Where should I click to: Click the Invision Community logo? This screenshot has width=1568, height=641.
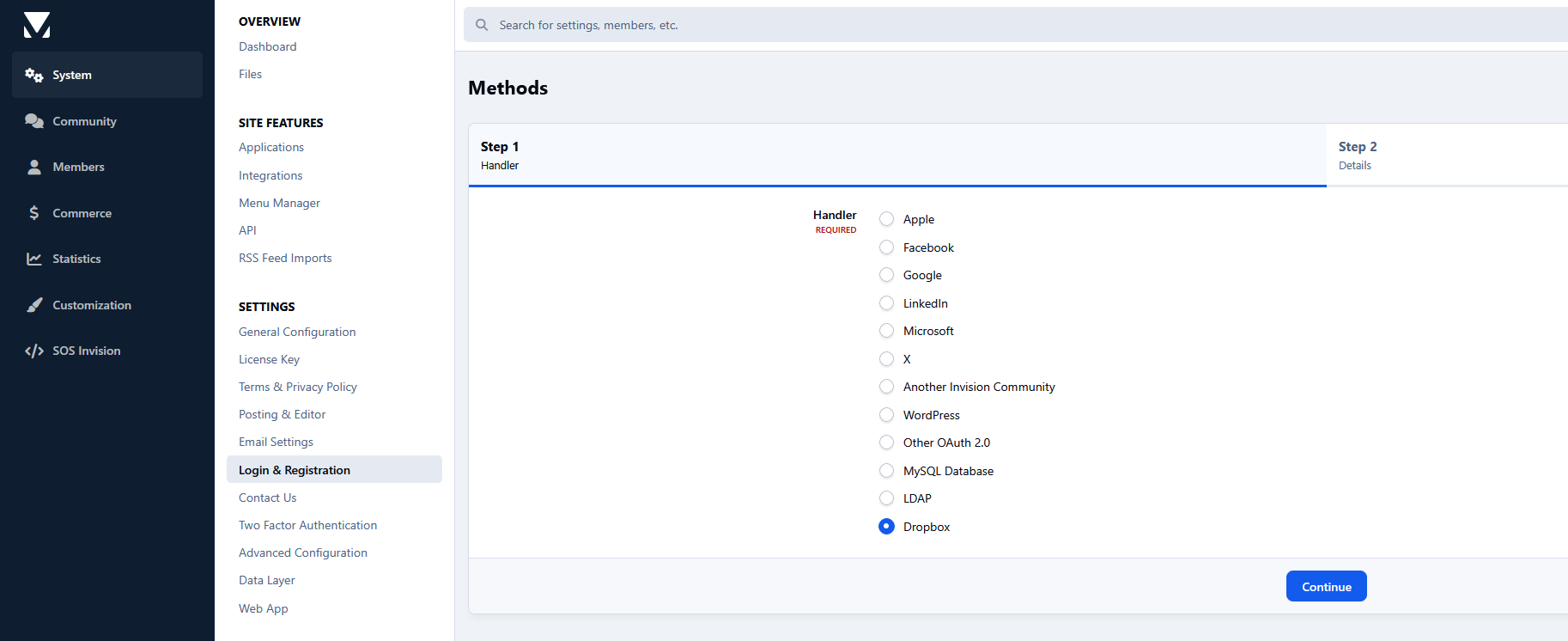37,25
